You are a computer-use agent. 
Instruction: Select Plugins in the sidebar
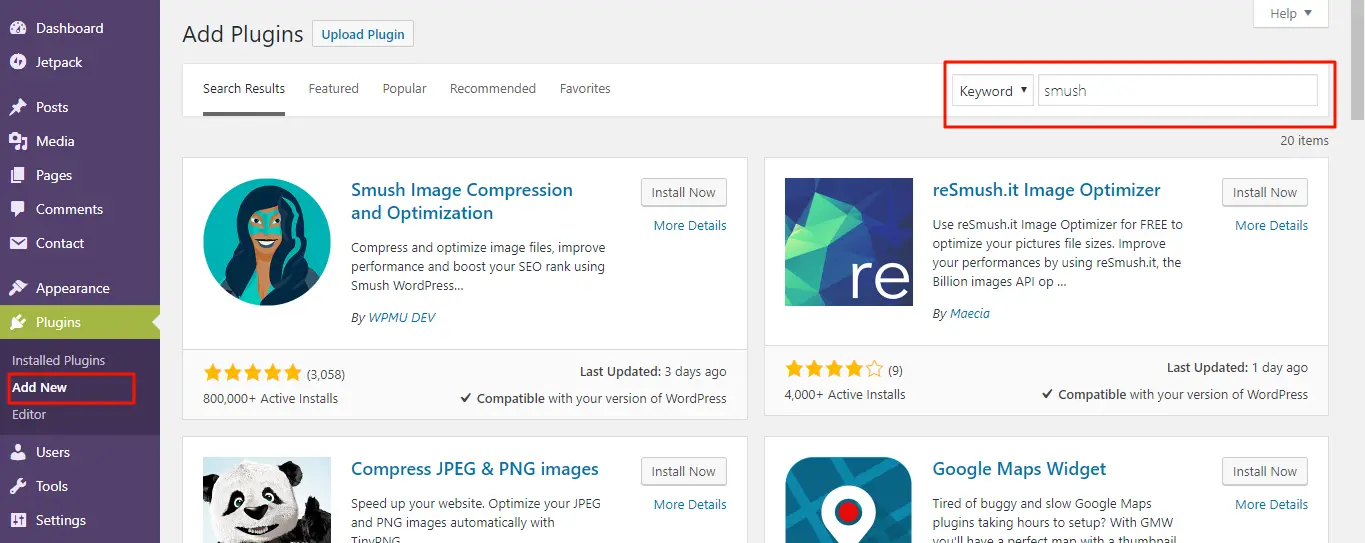[80, 322]
